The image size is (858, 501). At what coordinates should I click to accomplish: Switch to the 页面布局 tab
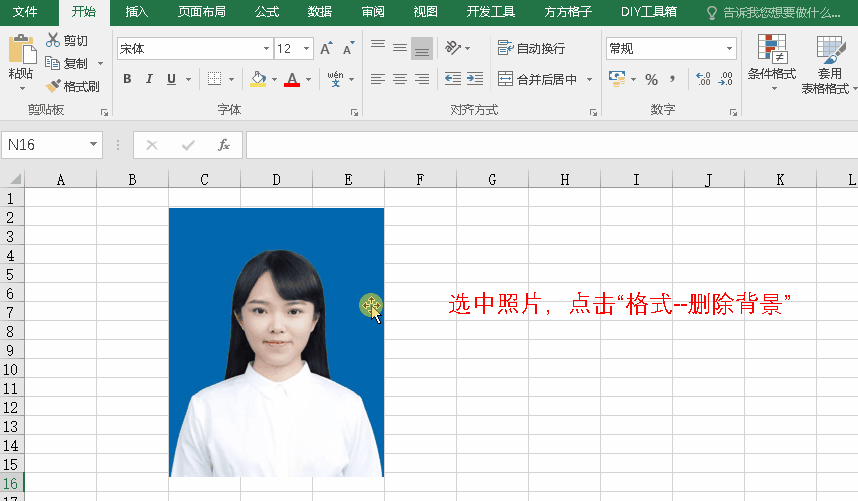(x=201, y=12)
